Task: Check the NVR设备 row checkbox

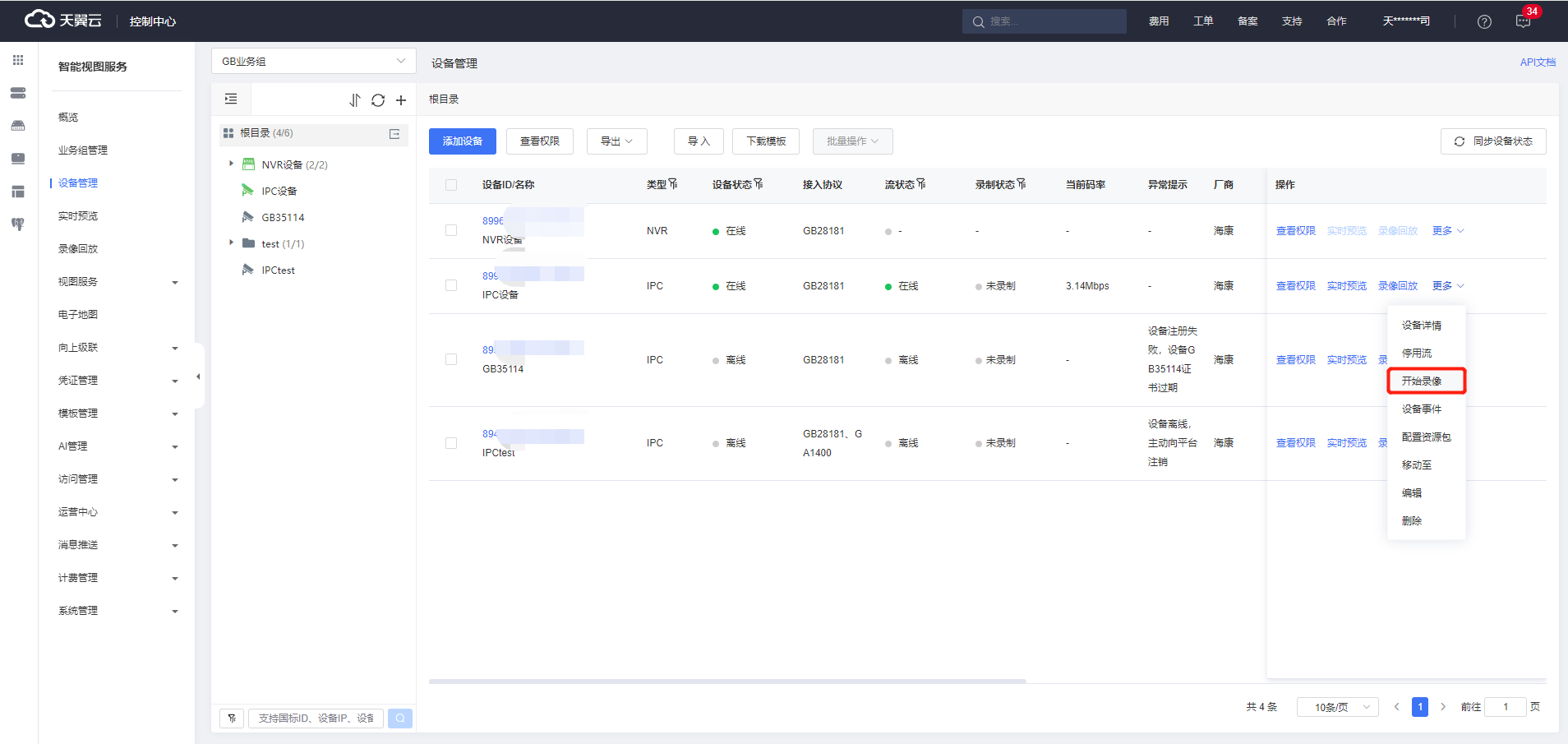Action: [x=451, y=230]
